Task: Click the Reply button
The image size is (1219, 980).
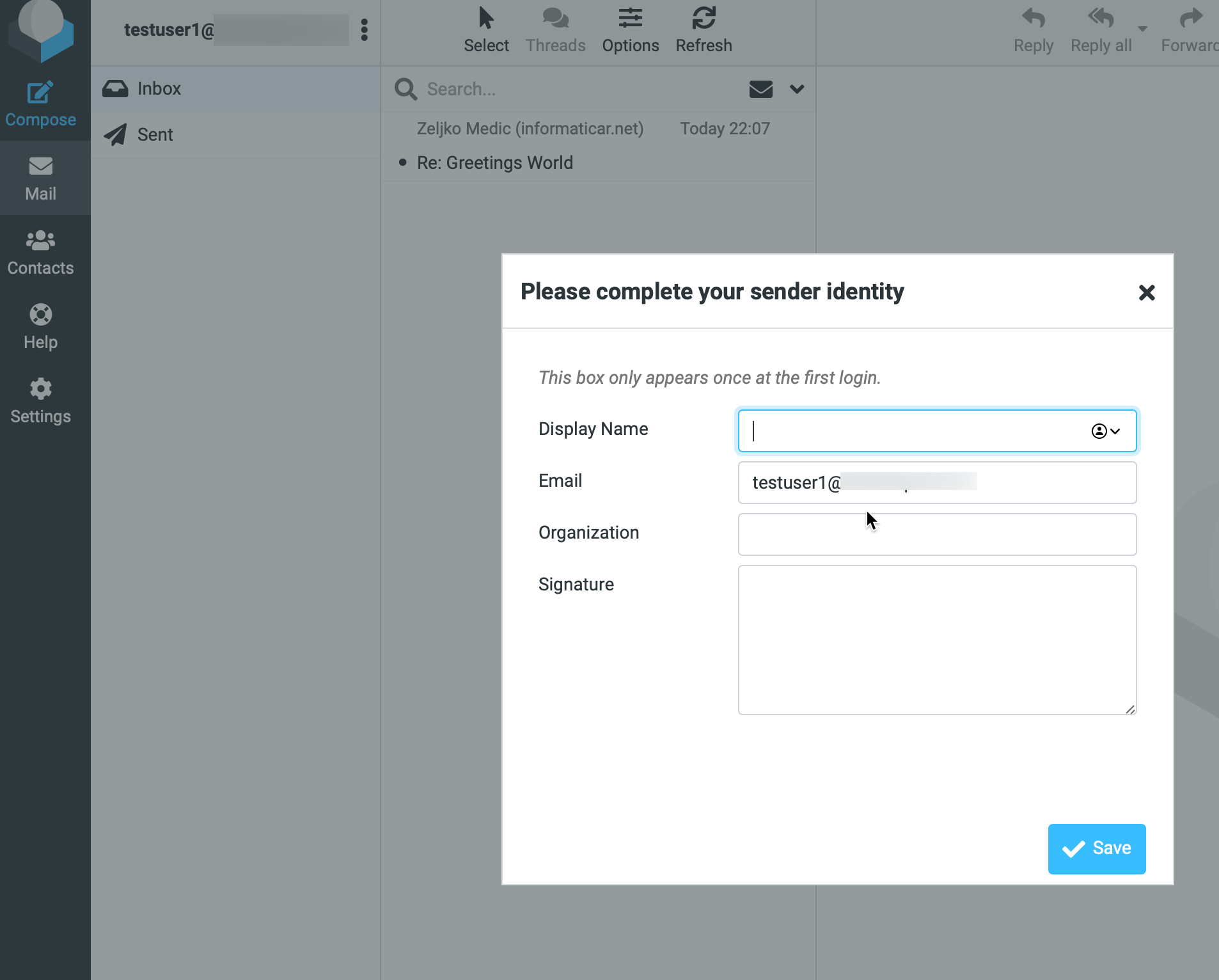Action: click(x=1033, y=31)
